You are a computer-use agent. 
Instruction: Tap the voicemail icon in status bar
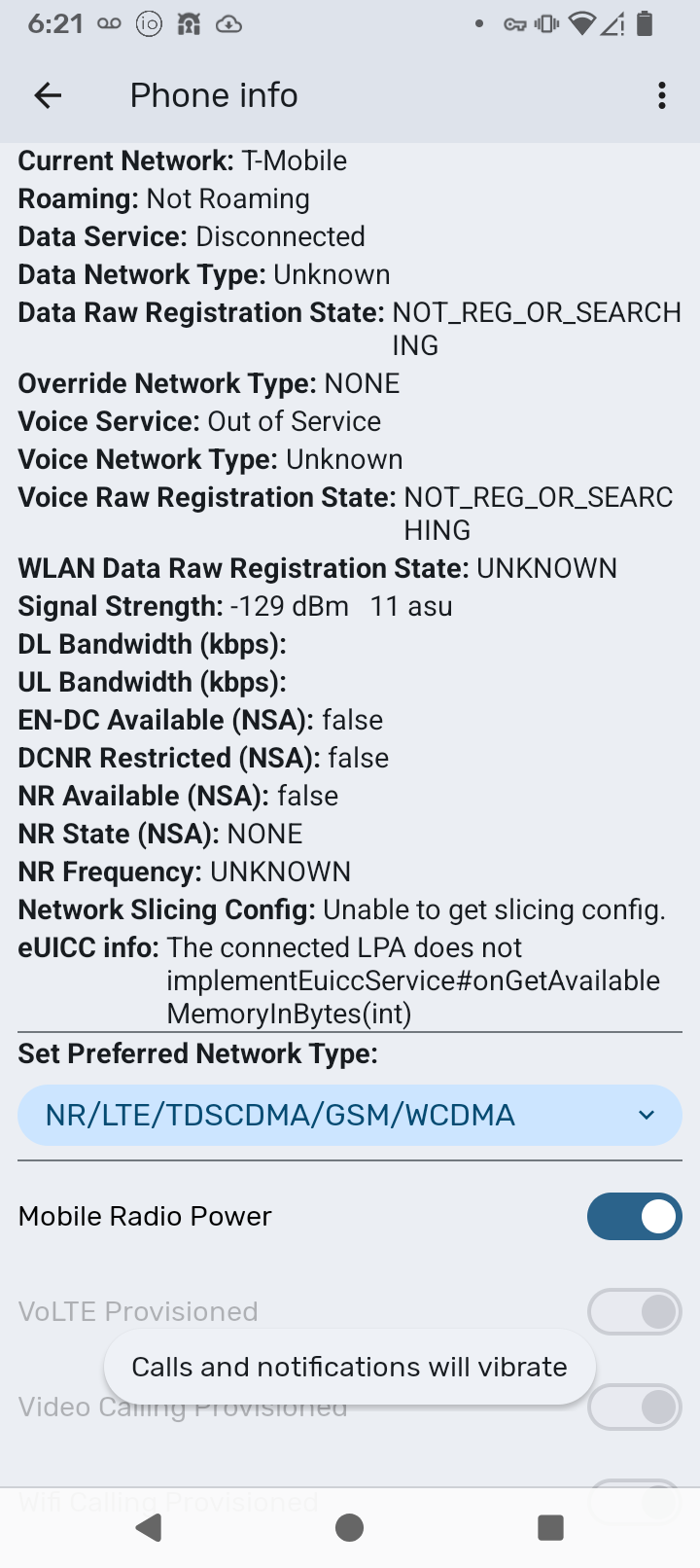click(x=109, y=24)
